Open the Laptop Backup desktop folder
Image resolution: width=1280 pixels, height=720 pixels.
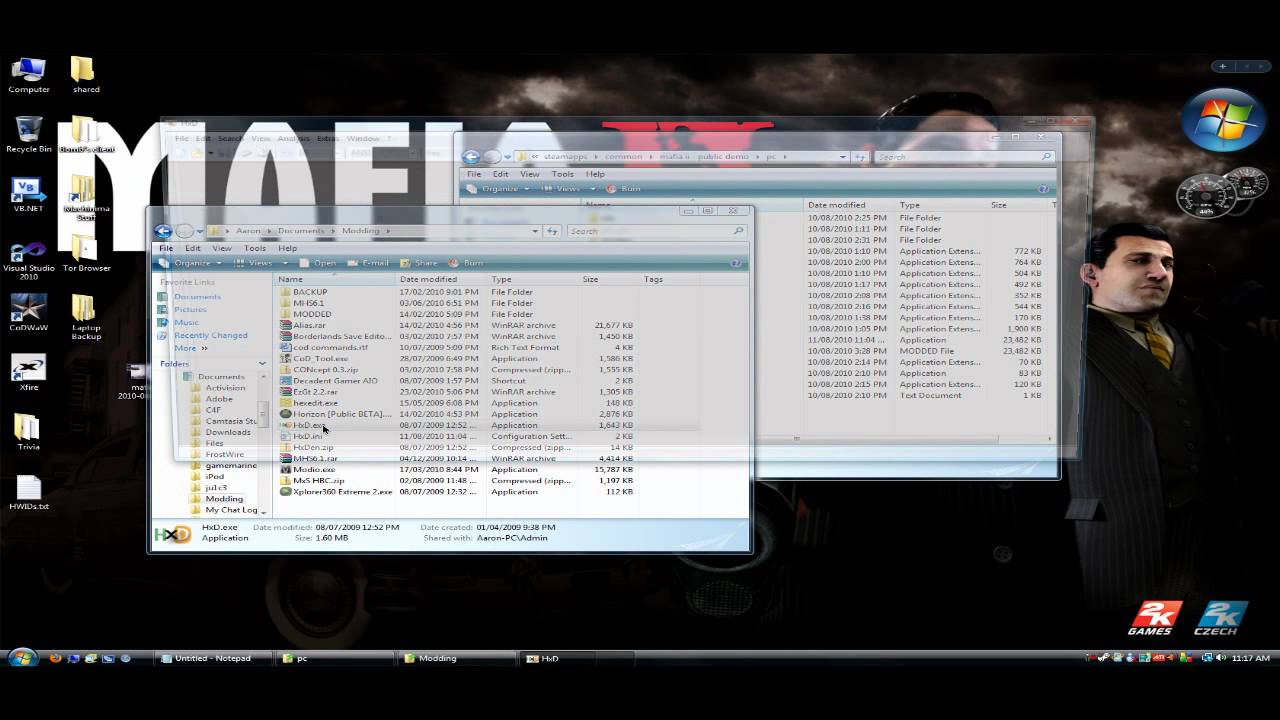(86, 318)
